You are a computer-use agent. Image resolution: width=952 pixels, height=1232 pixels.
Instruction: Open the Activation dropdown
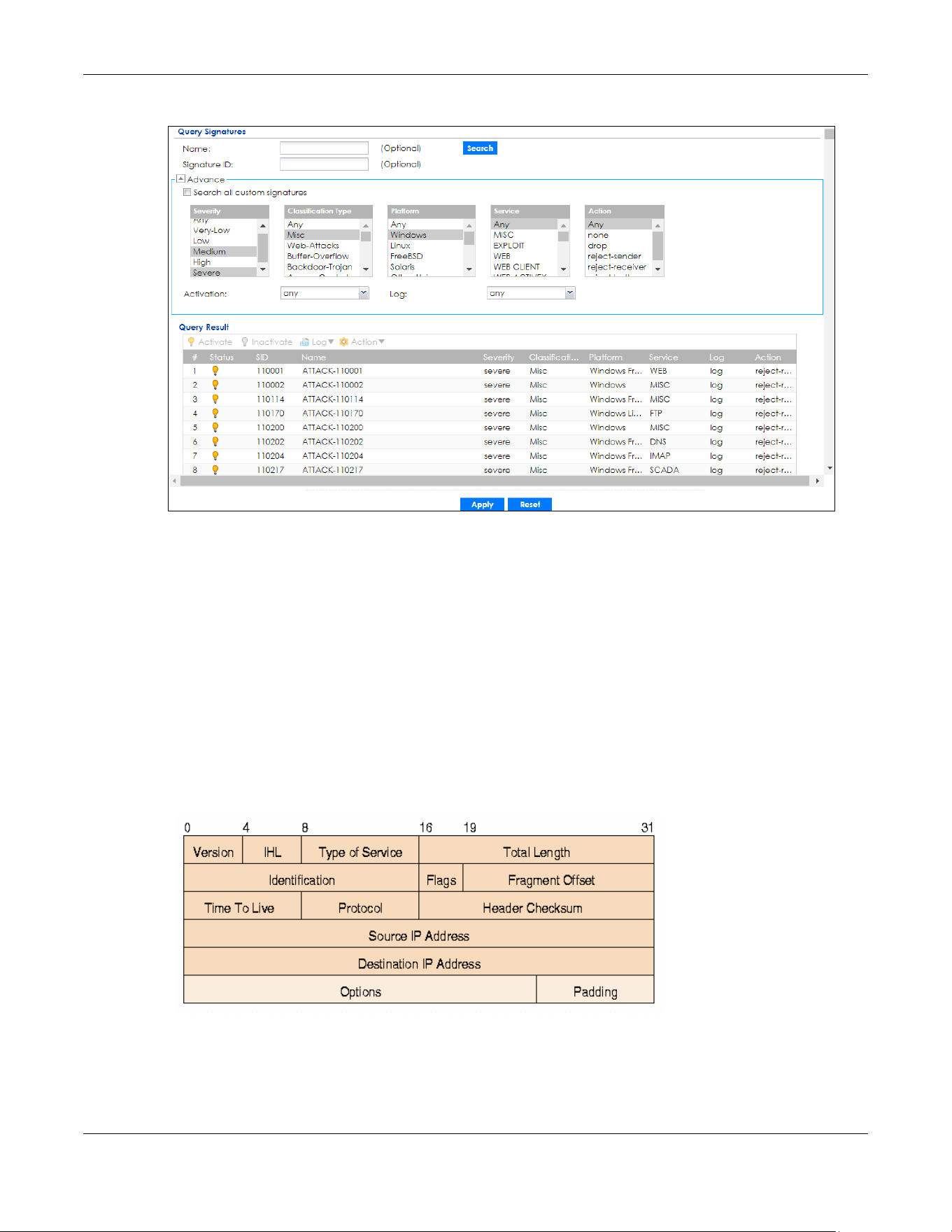pyautogui.click(x=325, y=293)
